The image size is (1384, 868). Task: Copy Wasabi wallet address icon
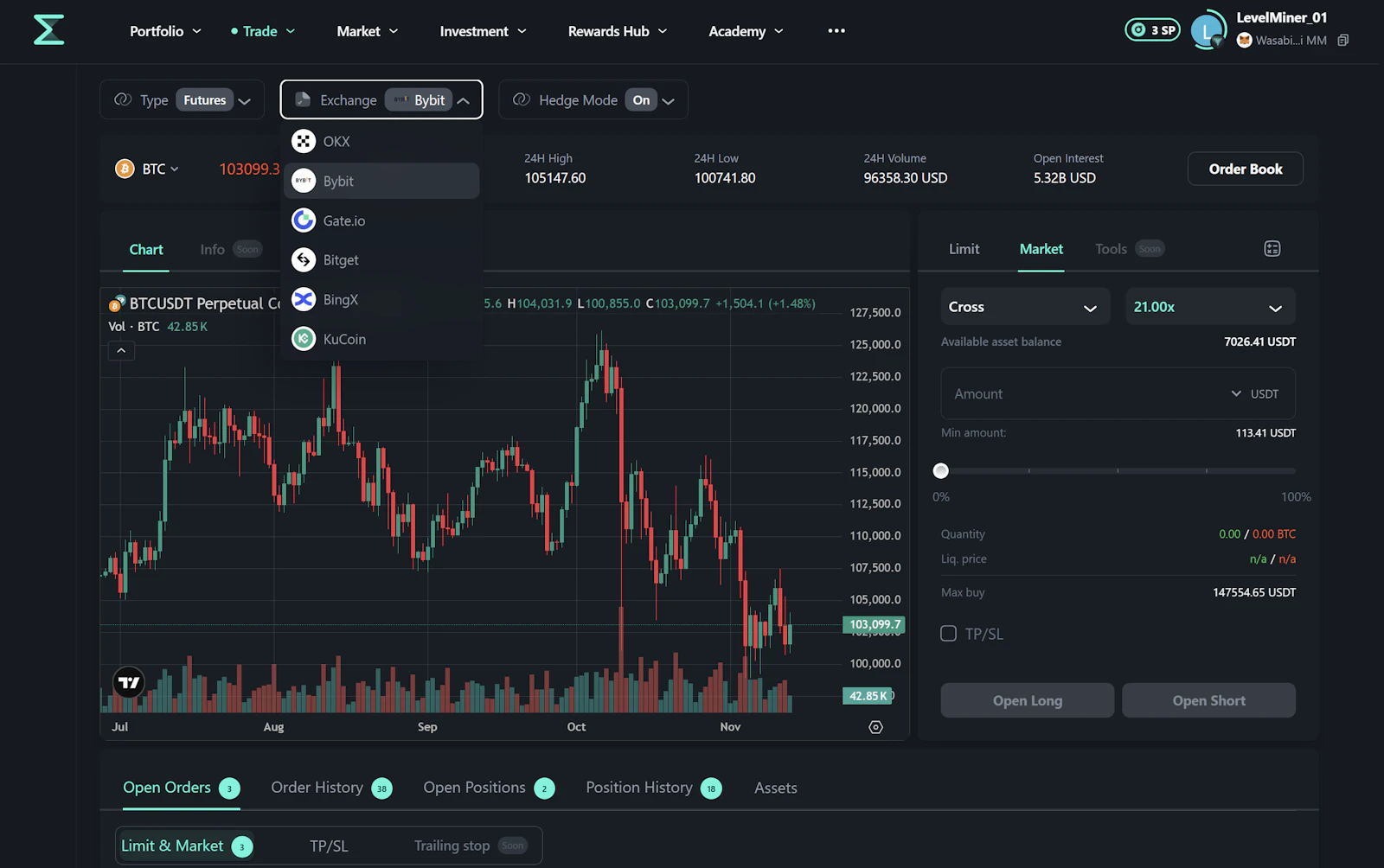[x=1342, y=41]
